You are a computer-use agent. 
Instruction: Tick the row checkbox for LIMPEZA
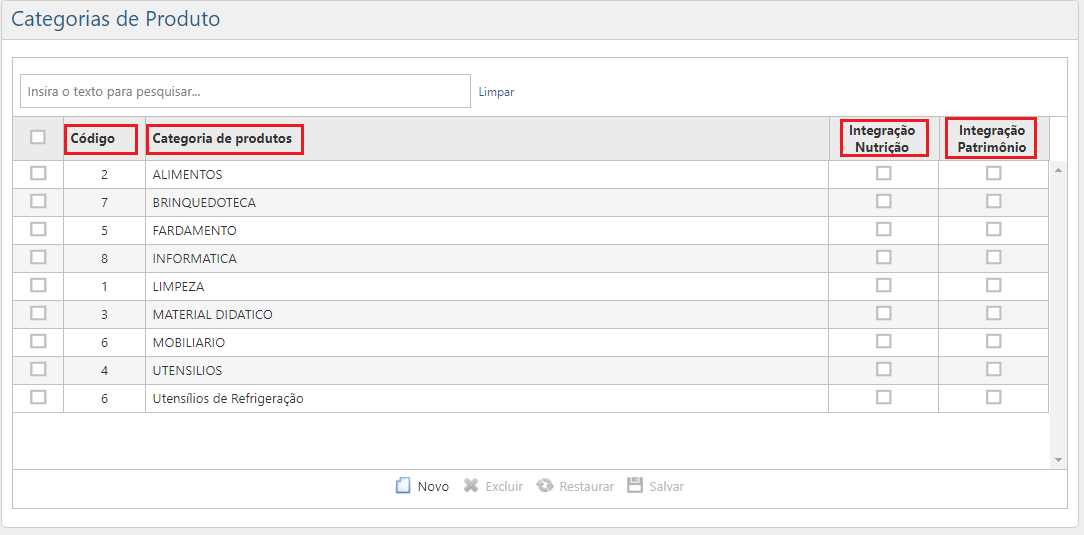click(38, 285)
